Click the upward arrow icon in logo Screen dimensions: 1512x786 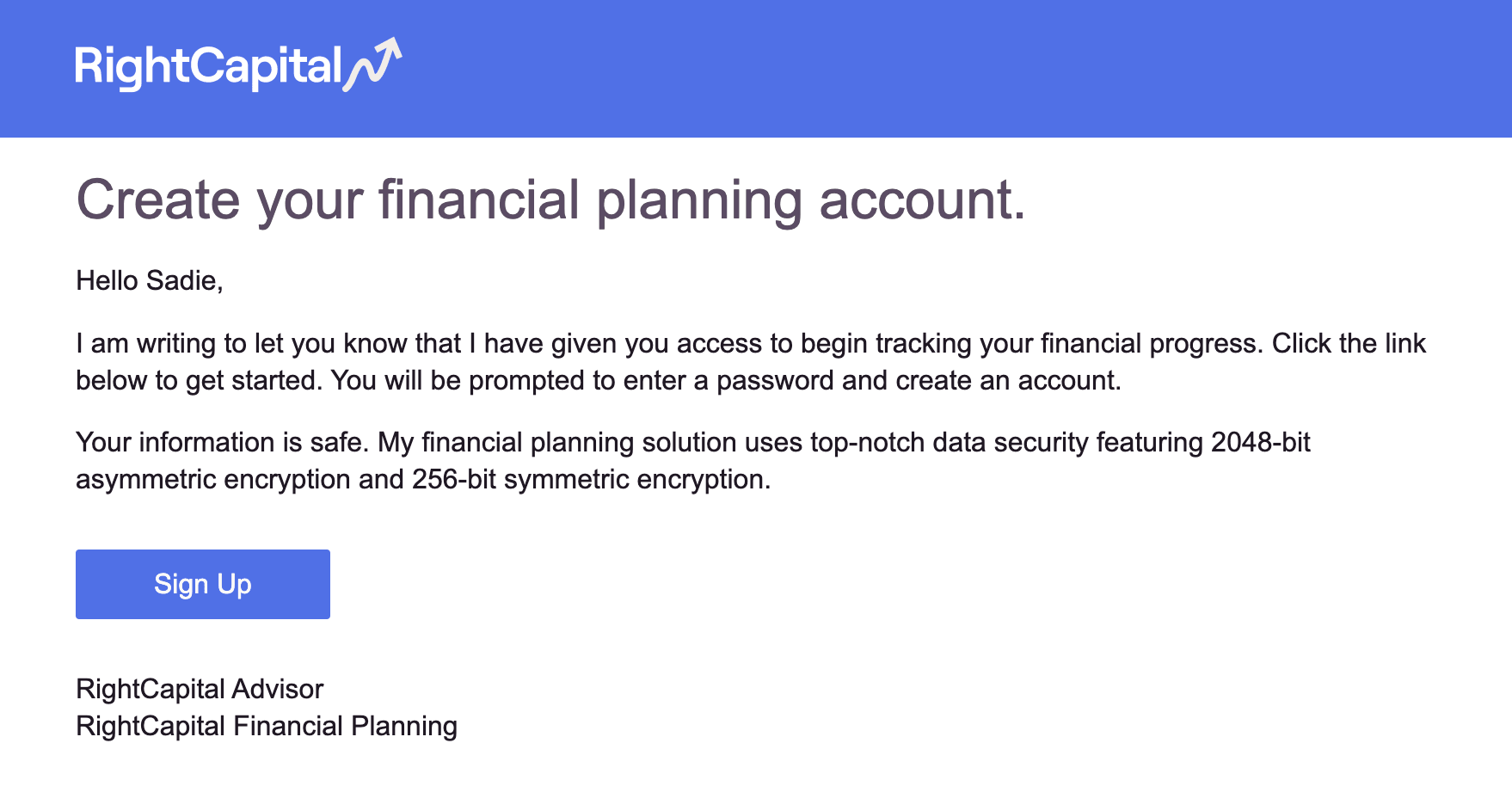[373, 64]
